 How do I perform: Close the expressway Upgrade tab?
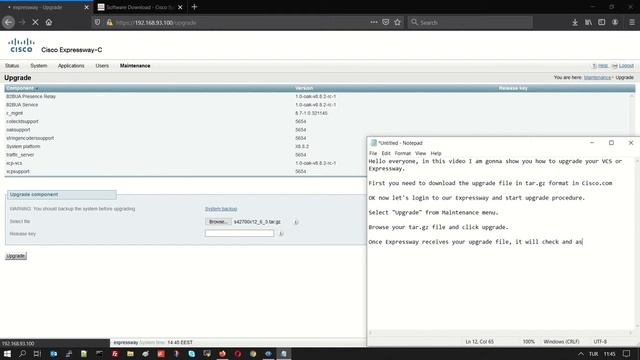pos(86,7)
